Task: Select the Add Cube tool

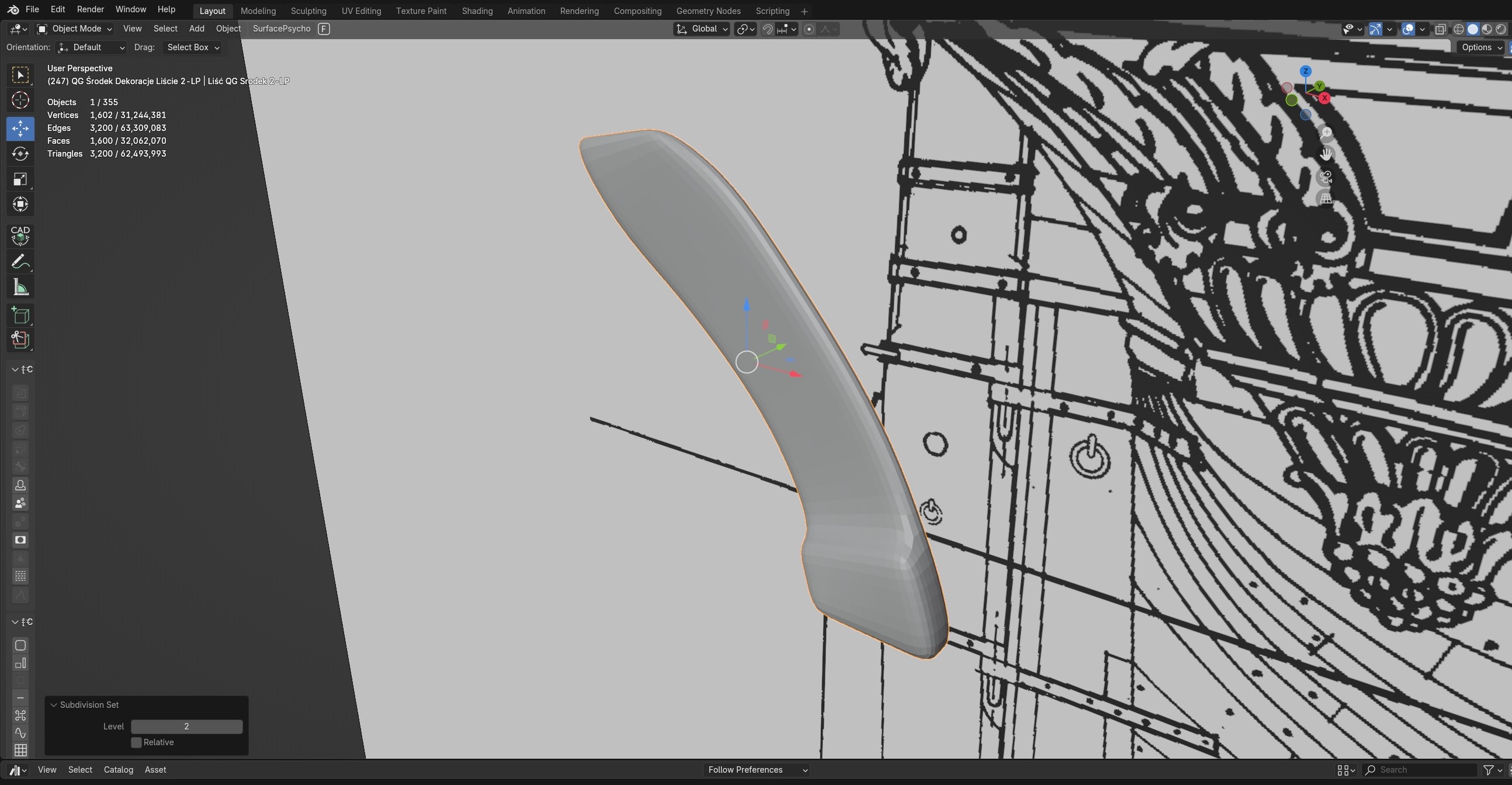Action: 20,316
